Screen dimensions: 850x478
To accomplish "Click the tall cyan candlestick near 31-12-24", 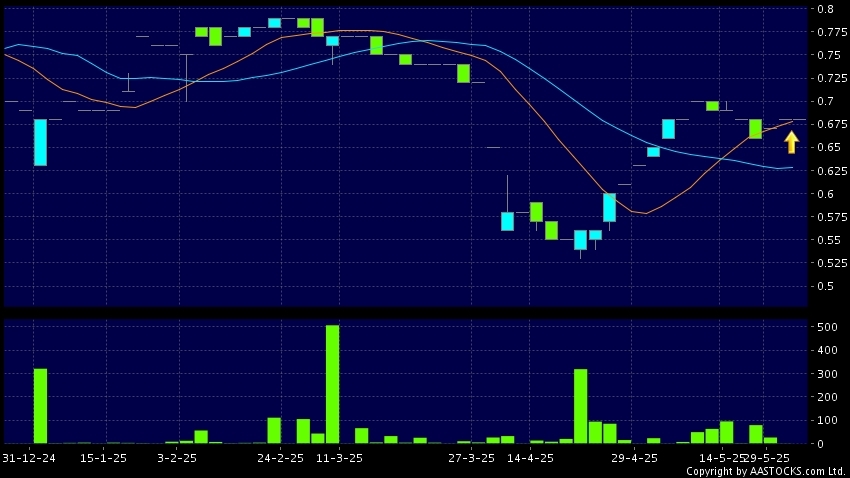I will 40,143.
